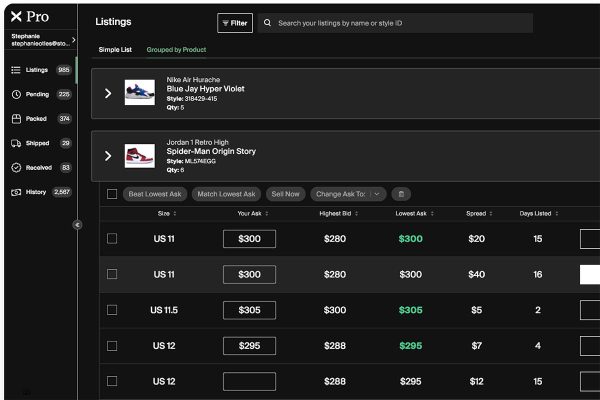The height and width of the screenshot is (400, 600).
Task: Check the US 11 row with 16 days listed
Action: click(112, 274)
